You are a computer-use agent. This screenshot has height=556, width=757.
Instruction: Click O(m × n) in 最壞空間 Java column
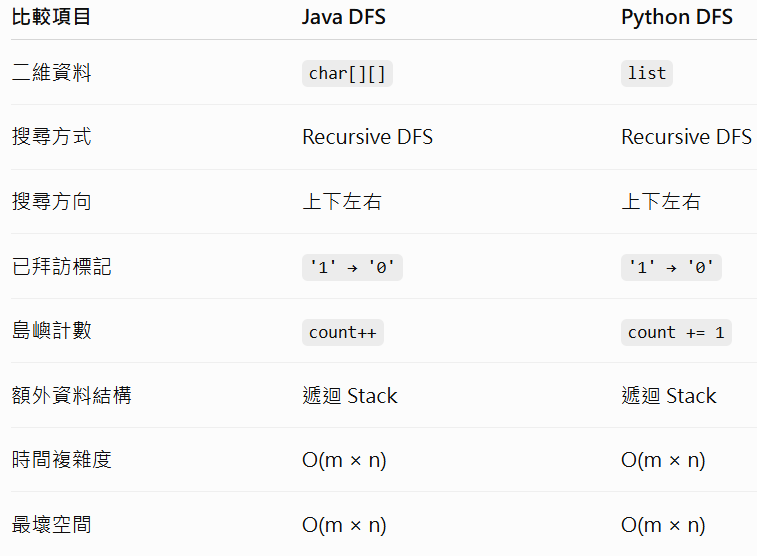point(344,525)
